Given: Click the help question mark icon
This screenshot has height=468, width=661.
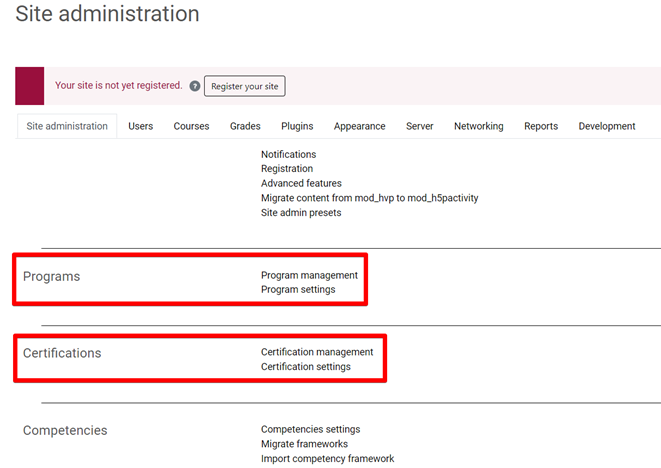Looking at the screenshot, I should [195, 86].
